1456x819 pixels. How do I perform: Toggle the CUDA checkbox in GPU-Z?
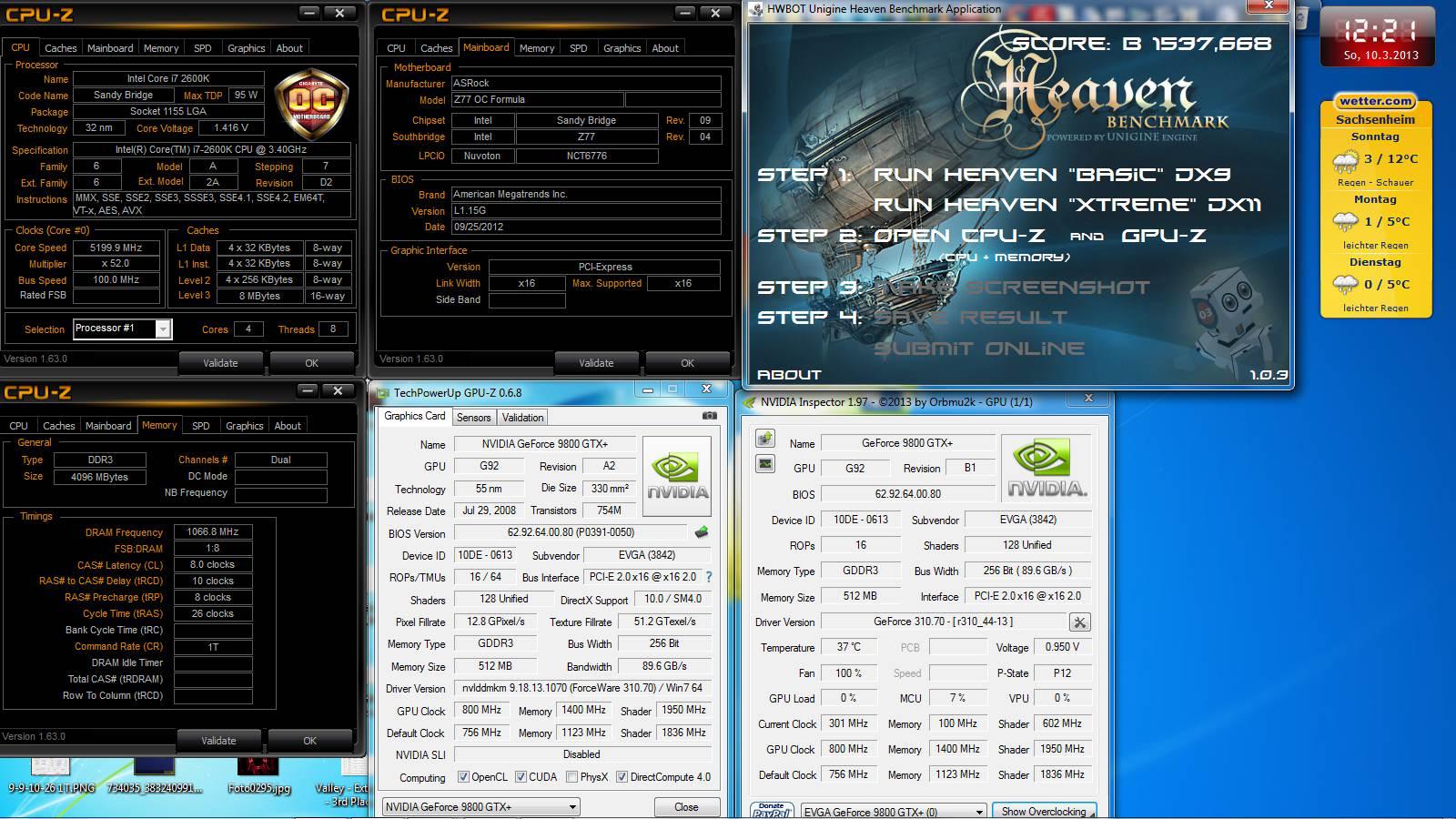tap(521, 777)
